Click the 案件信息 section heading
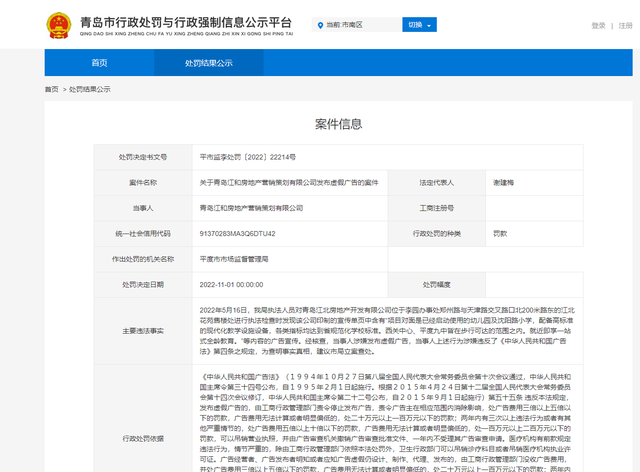The image size is (640, 472). click(x=339, y=124)
